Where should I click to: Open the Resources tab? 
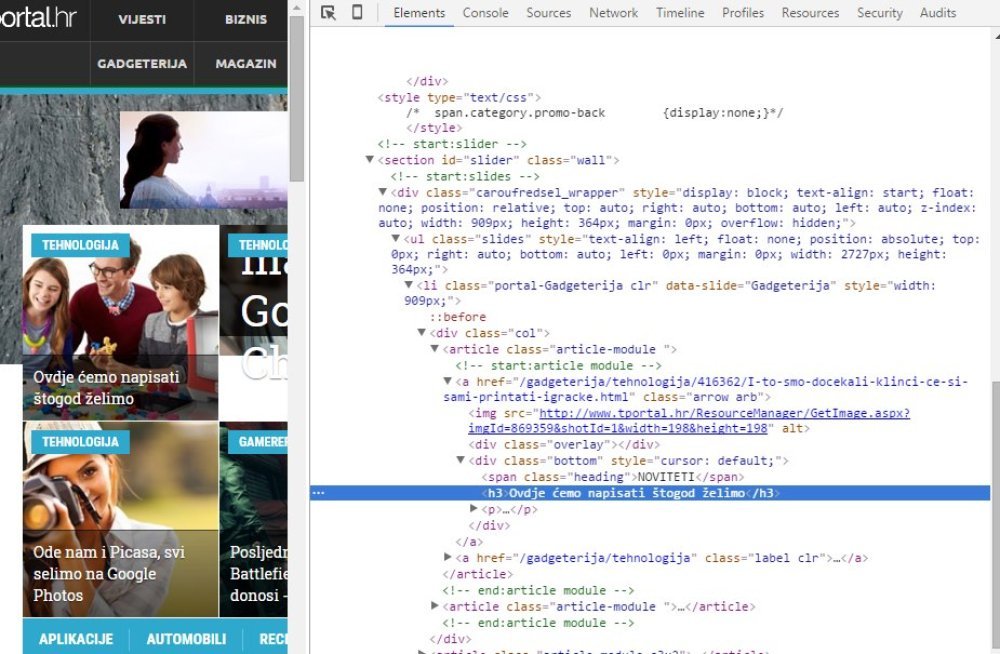810,13
